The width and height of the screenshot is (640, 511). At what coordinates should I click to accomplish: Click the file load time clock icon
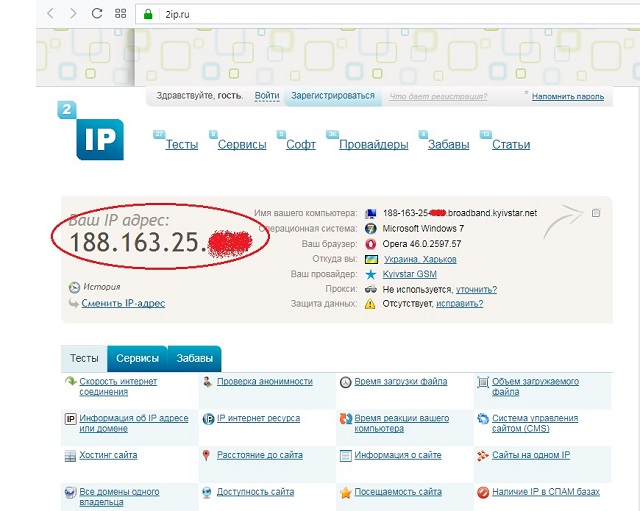pos(345,382)
